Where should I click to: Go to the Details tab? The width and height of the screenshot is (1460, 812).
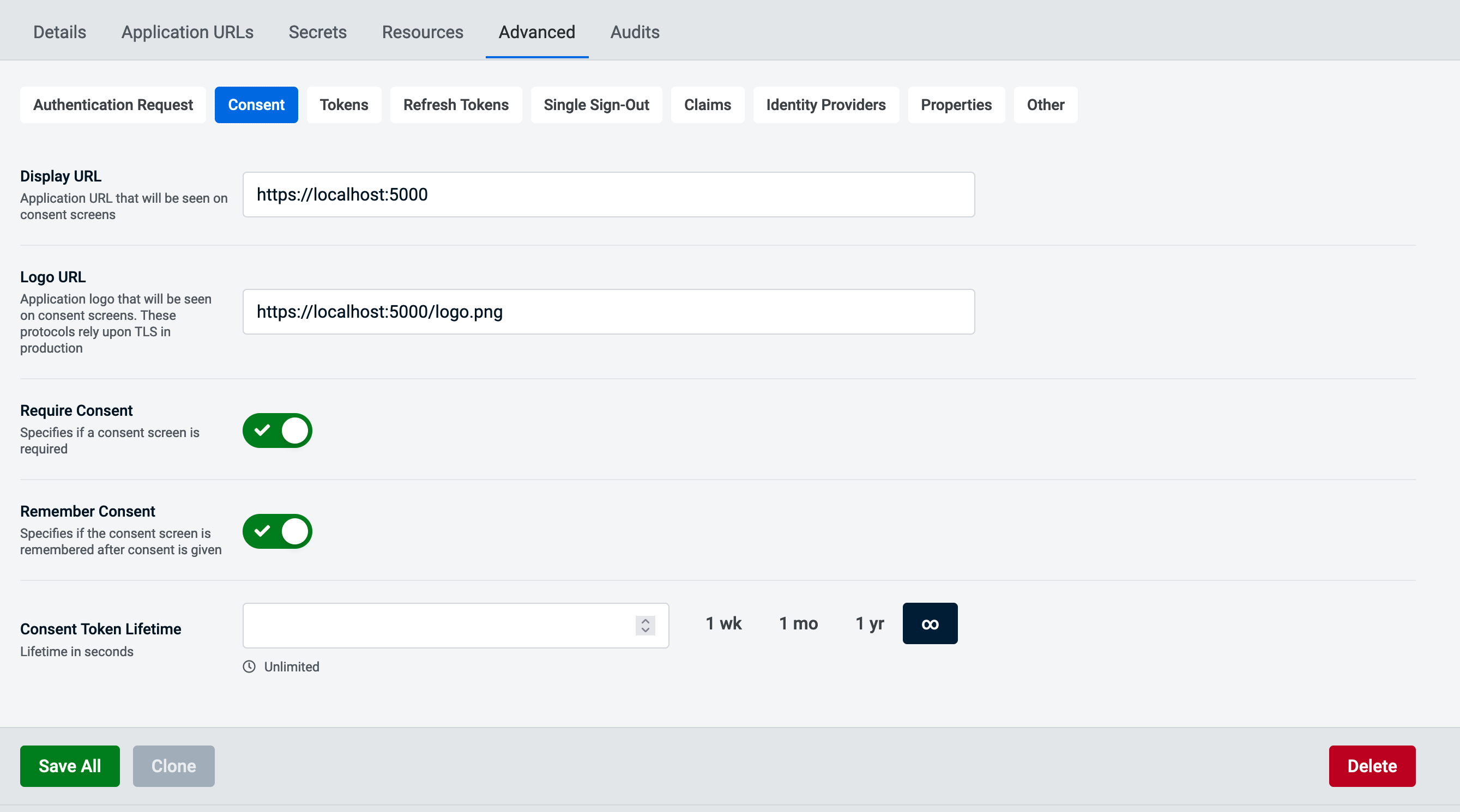59,32
